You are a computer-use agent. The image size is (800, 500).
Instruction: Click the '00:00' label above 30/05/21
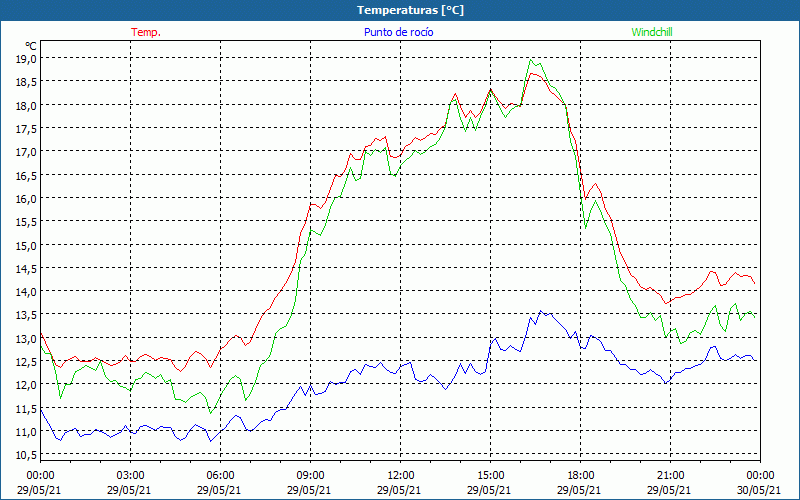(761, 475)
